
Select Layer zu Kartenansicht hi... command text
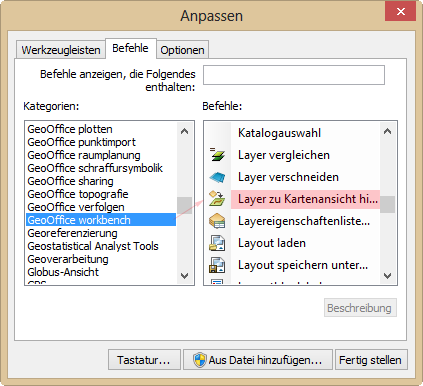click(x=308, y=199)
